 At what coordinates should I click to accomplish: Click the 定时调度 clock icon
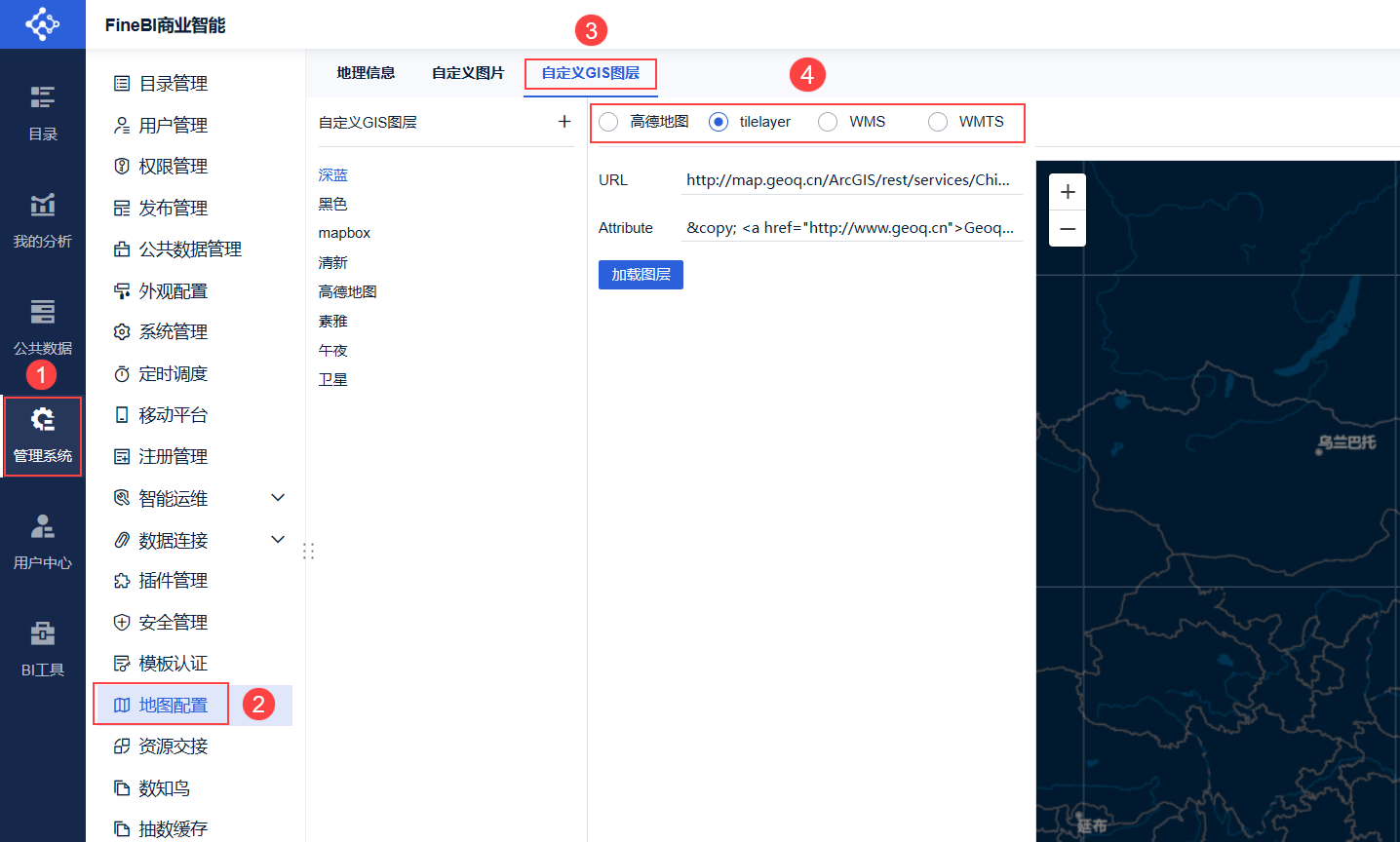[x=122, y=374]
